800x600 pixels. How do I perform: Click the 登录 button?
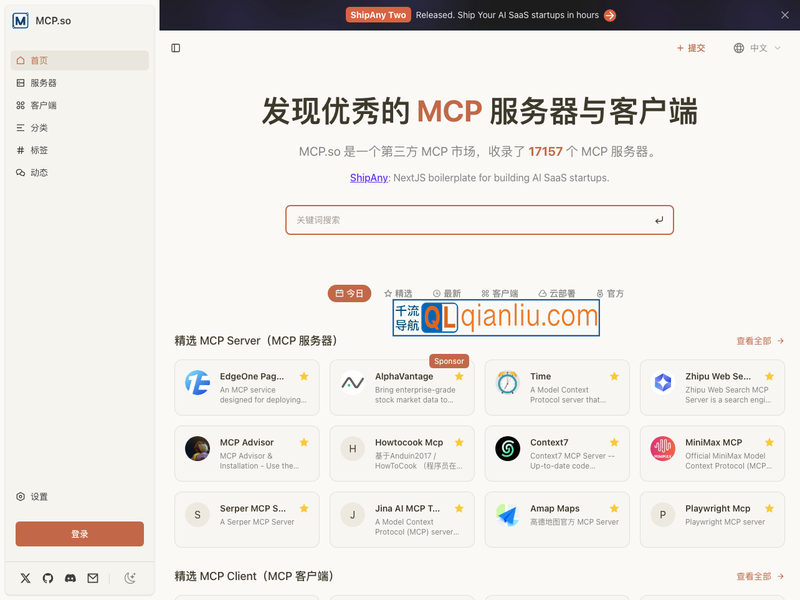point(79,534)
